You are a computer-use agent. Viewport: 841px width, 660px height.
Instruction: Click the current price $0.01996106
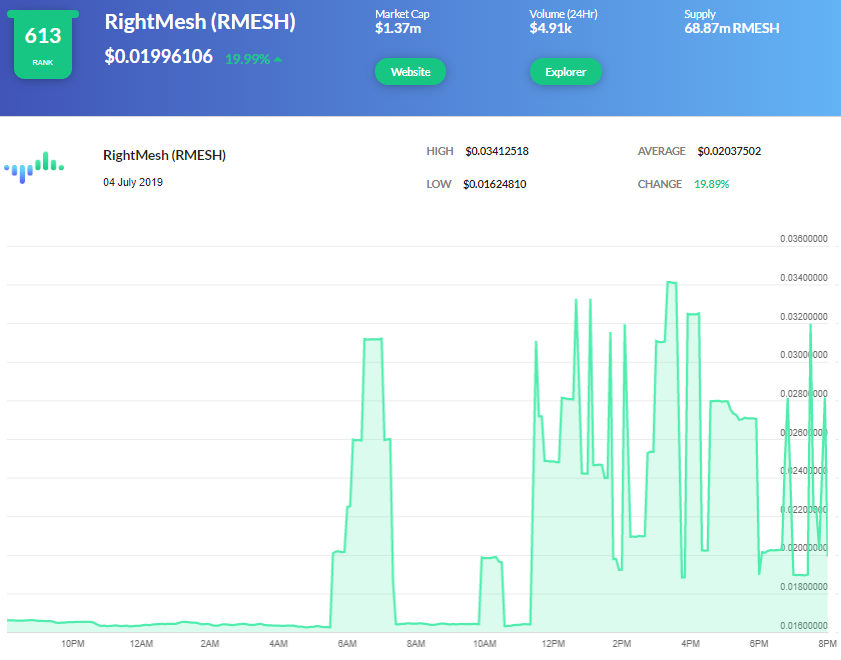point(159,56)
